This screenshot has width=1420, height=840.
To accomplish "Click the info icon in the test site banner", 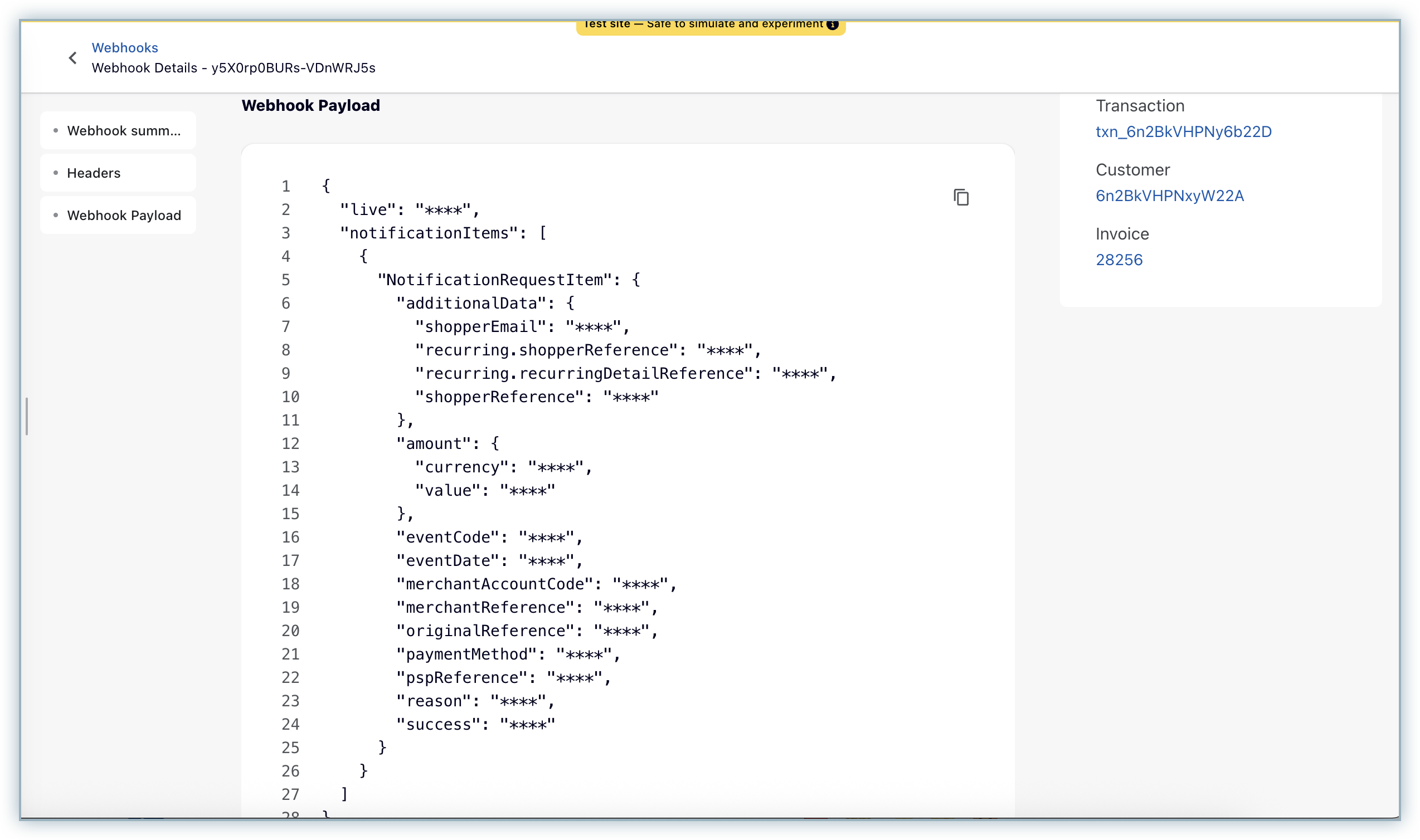I will click(832, 24).
